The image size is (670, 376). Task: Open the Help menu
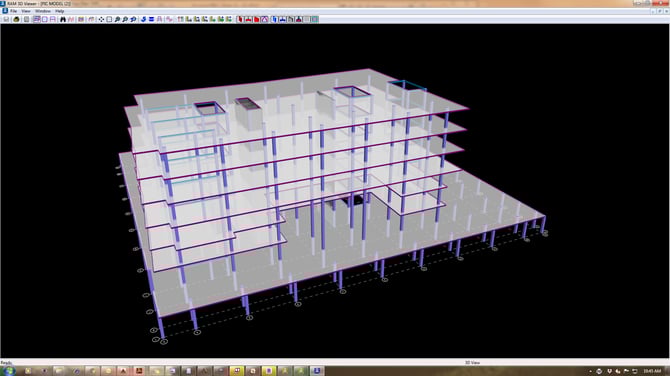coord(59,11)
